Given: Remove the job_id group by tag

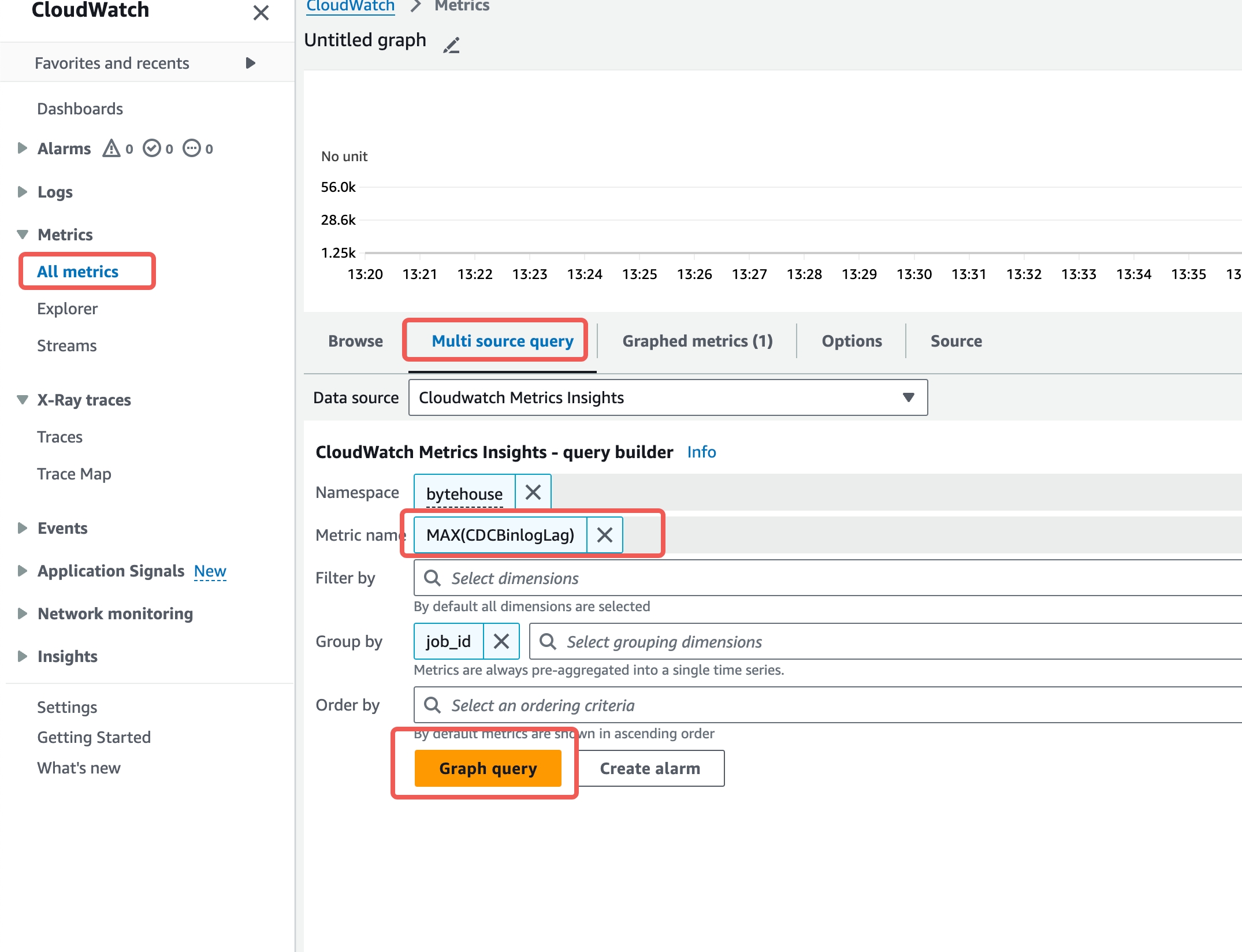Looking at the screenshot, I should [x=501, y=641].
